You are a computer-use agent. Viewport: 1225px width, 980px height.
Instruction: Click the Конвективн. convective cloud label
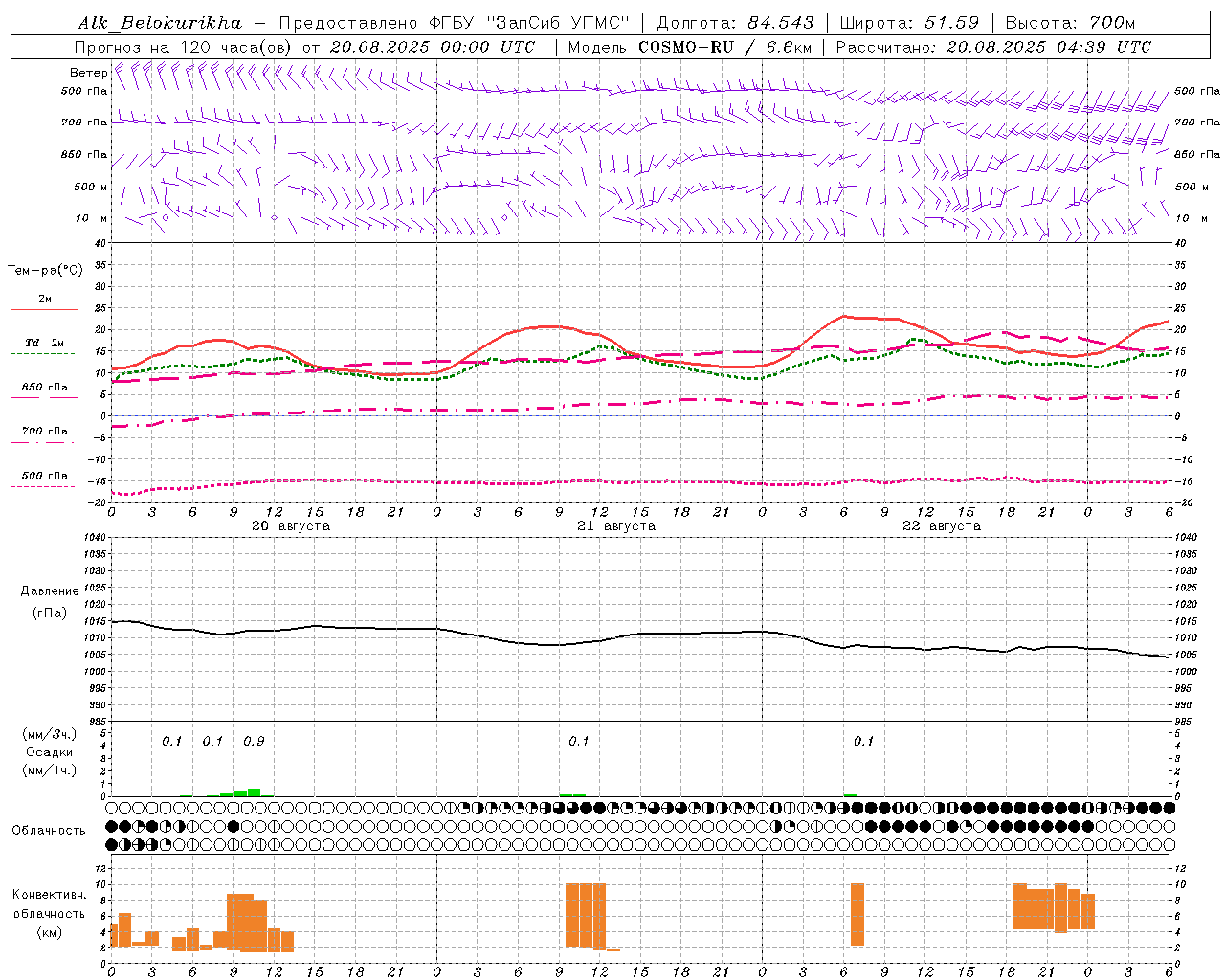point(50,895)
